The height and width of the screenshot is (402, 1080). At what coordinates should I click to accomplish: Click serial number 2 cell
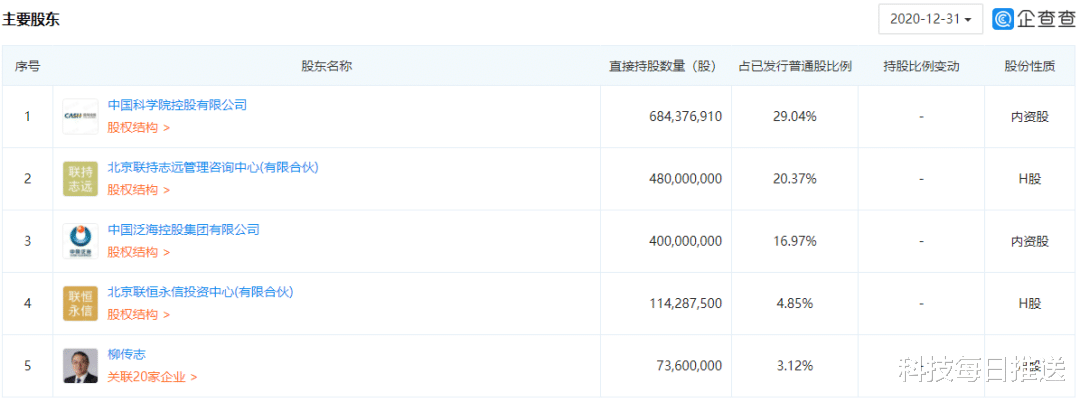pyautogui.click(x=28, y=179)
